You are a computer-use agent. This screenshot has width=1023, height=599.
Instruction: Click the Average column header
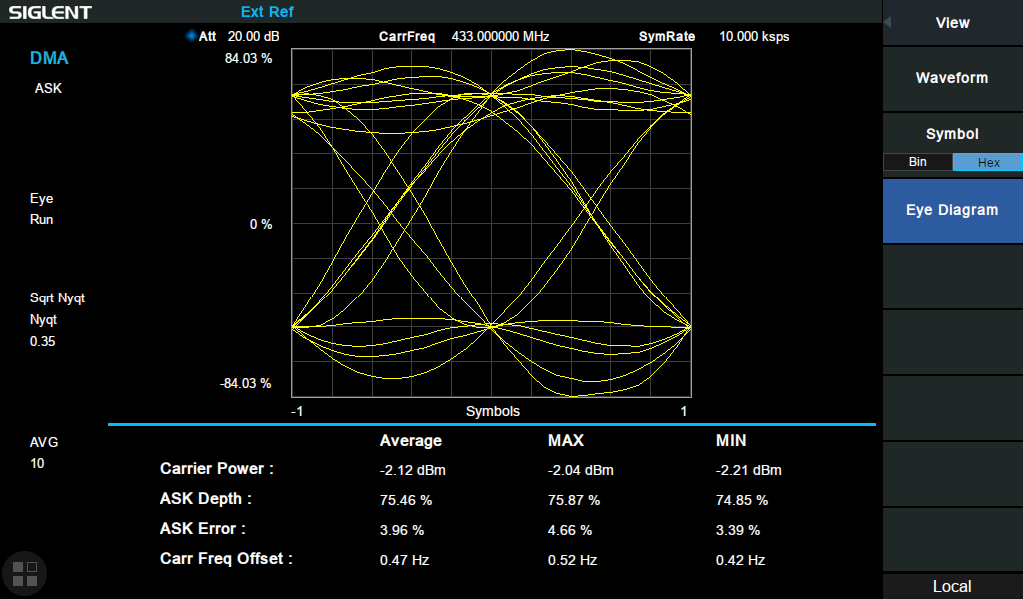(x=410, y=440)
